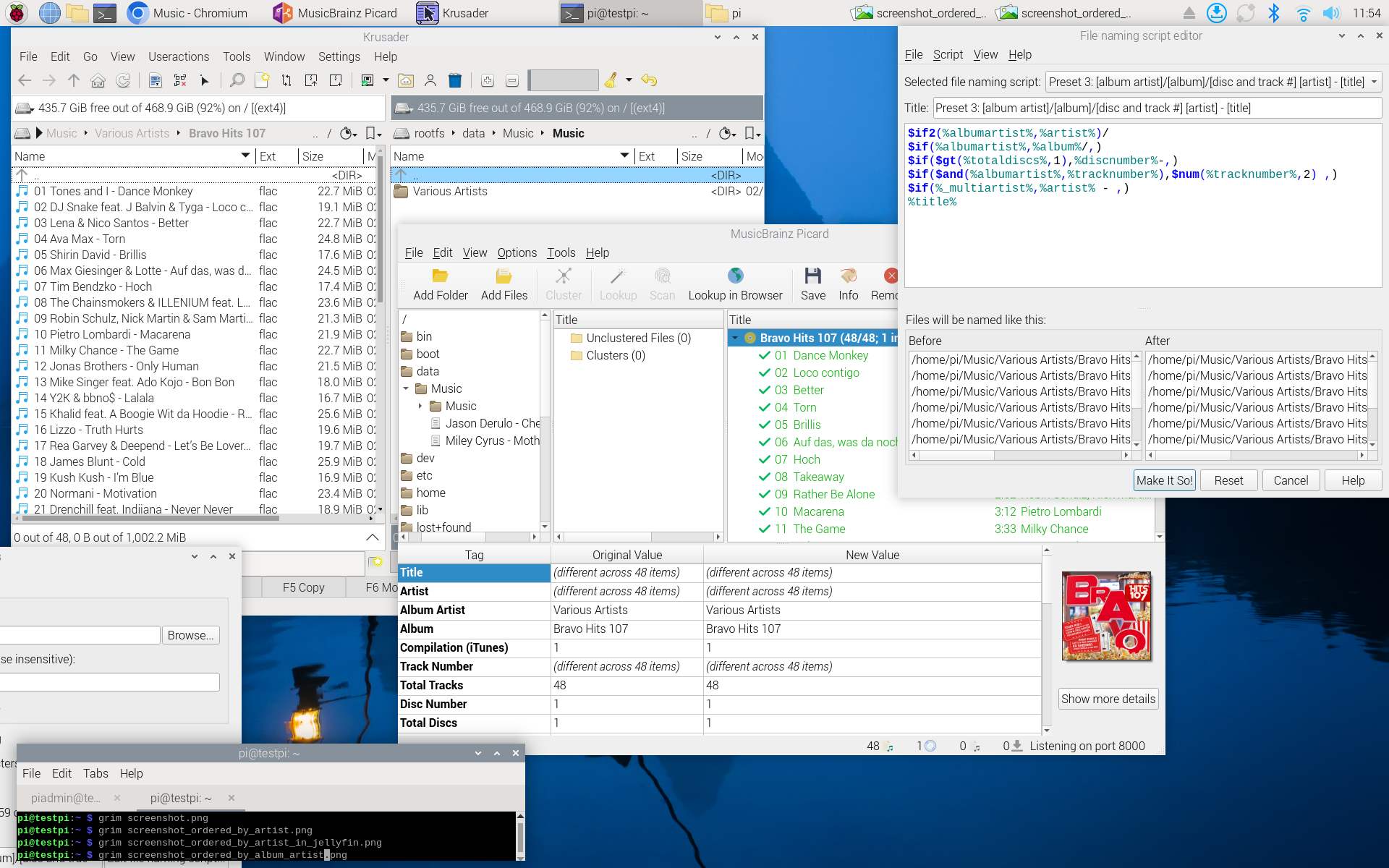1389x868 pixels.
Task: Click Krusader's home directory icon
Action: point(98,80)
